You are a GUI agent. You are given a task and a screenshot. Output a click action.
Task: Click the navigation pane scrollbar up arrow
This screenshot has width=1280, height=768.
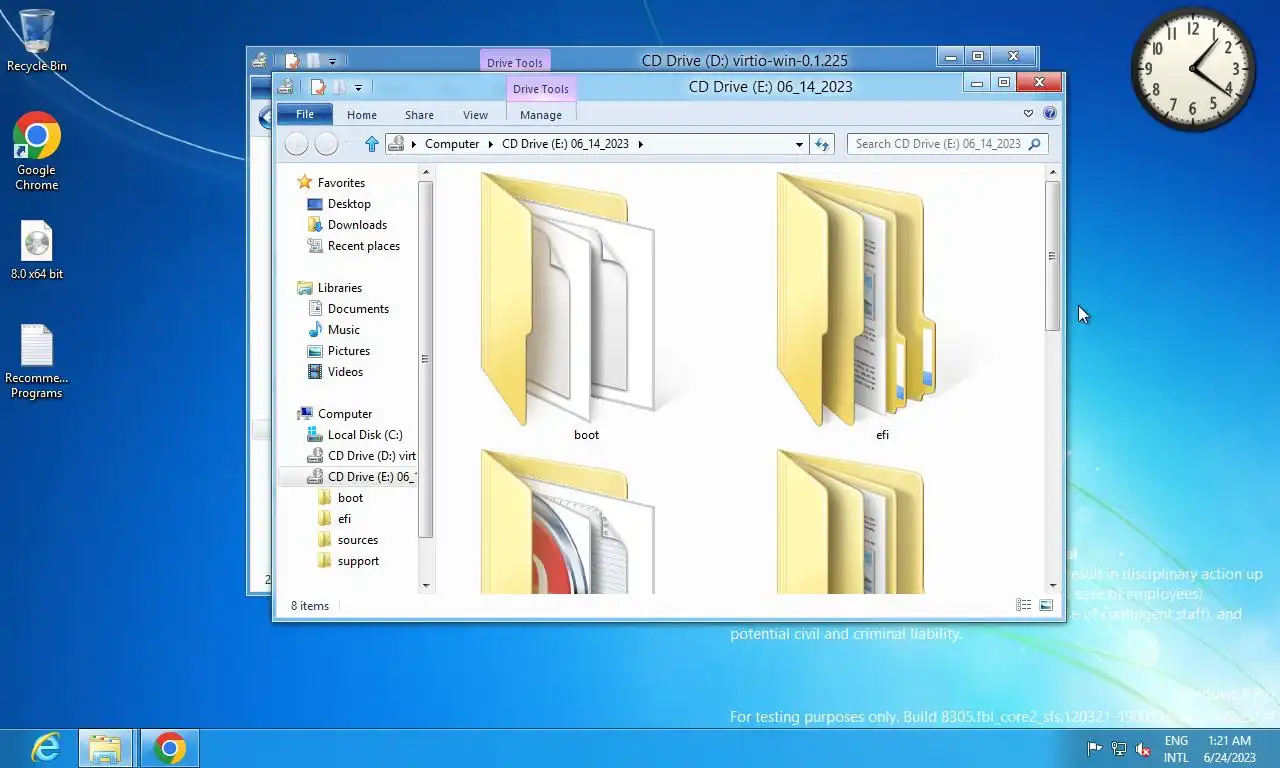(x=426, y=173)
